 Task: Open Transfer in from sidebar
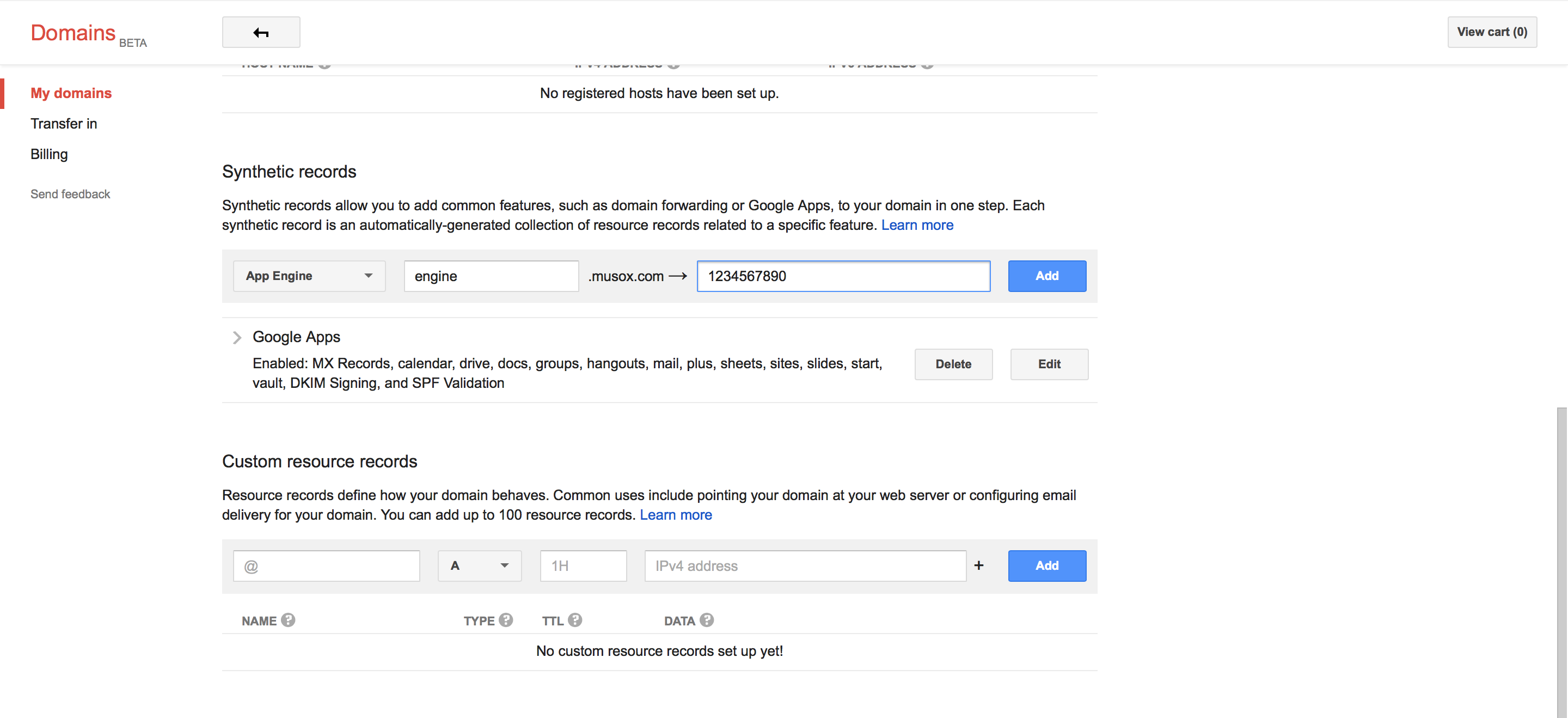tap(64, 124)
